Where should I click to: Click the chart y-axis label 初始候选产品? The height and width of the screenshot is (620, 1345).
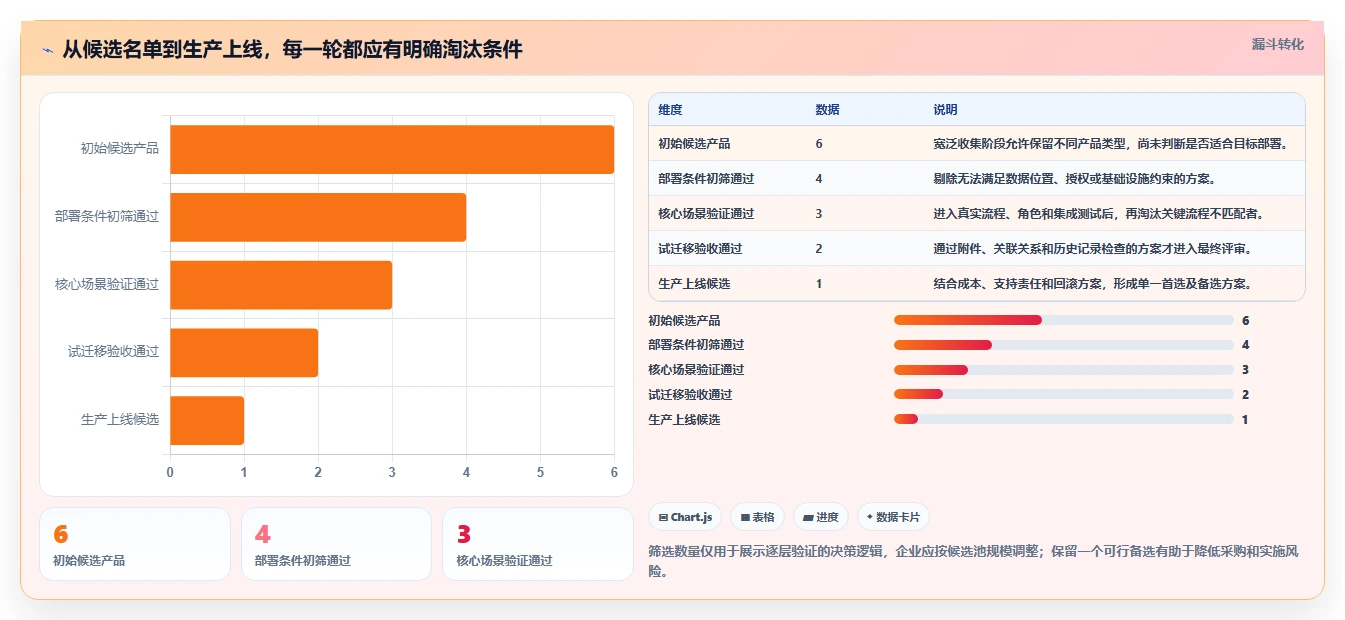120,149
